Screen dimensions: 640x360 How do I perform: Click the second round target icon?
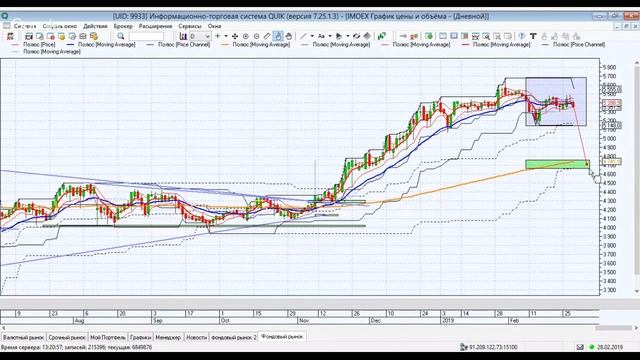(256, 36)
